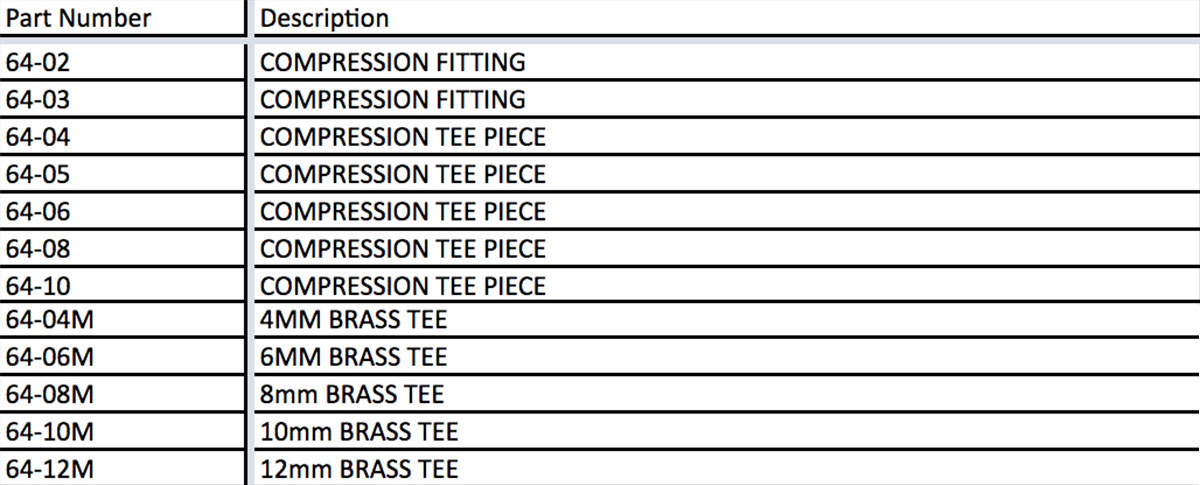
Task: Click the 4MM BRASS TEE description
Action: [x=353, y=321]
